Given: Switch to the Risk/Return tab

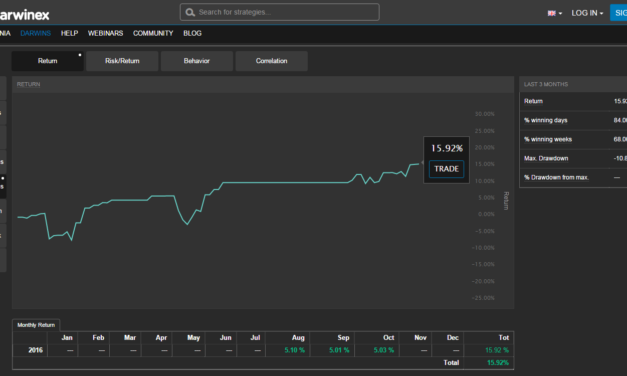Looking at the screenshot, I should 122,61.
